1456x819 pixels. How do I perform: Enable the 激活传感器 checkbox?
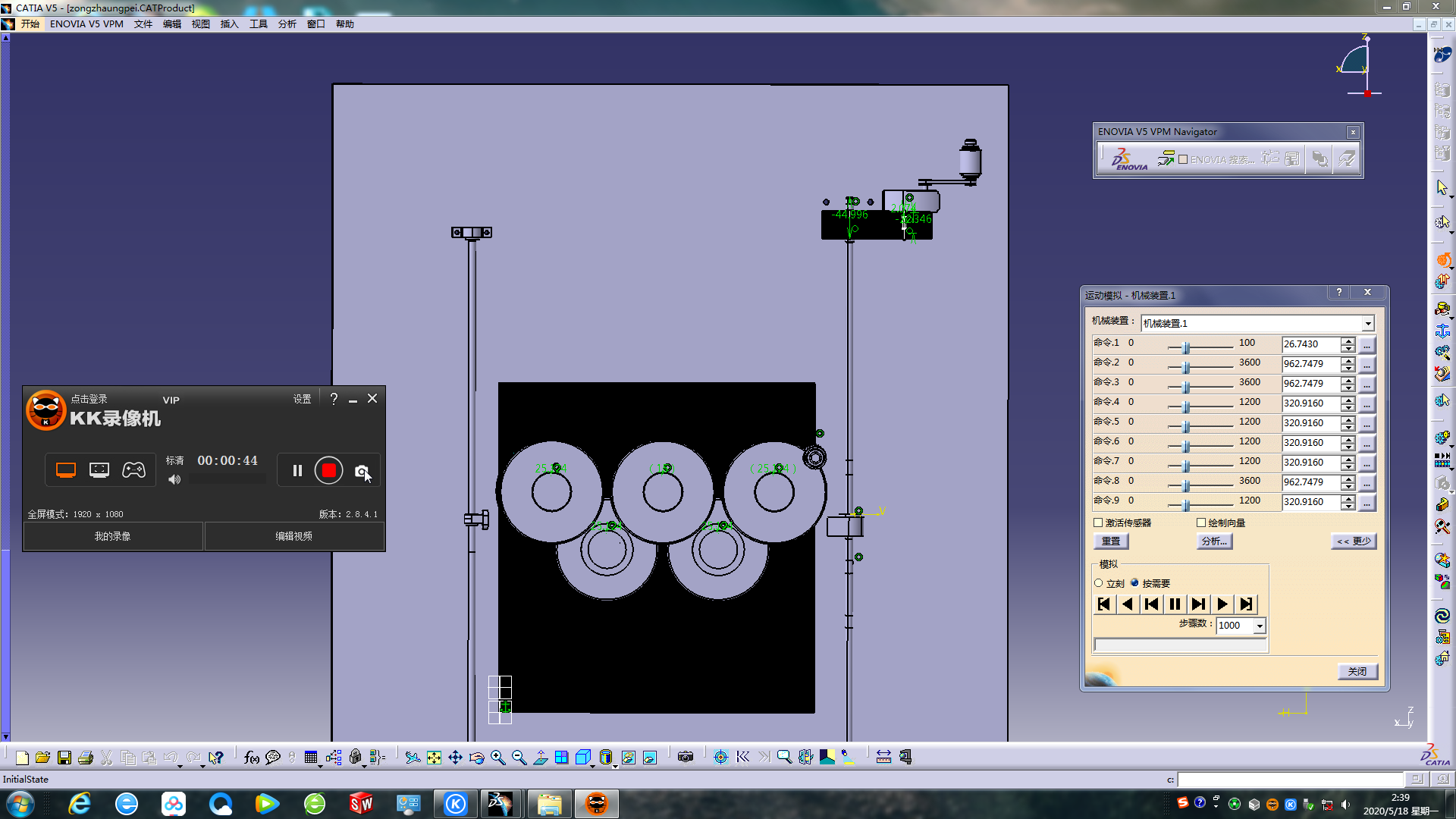point(1098,522)
